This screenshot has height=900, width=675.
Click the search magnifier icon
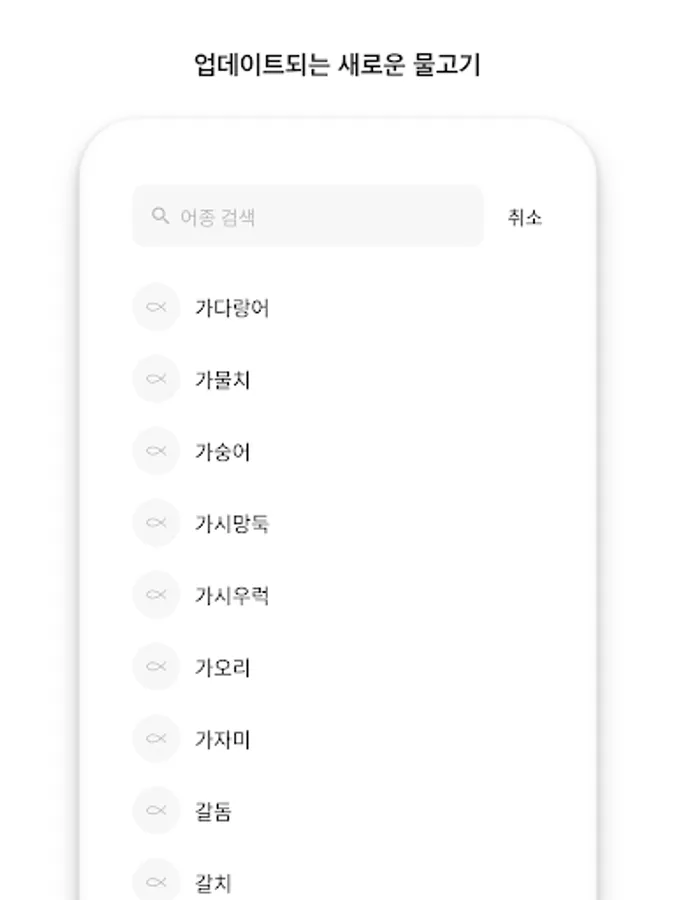(x=160, y=216)
